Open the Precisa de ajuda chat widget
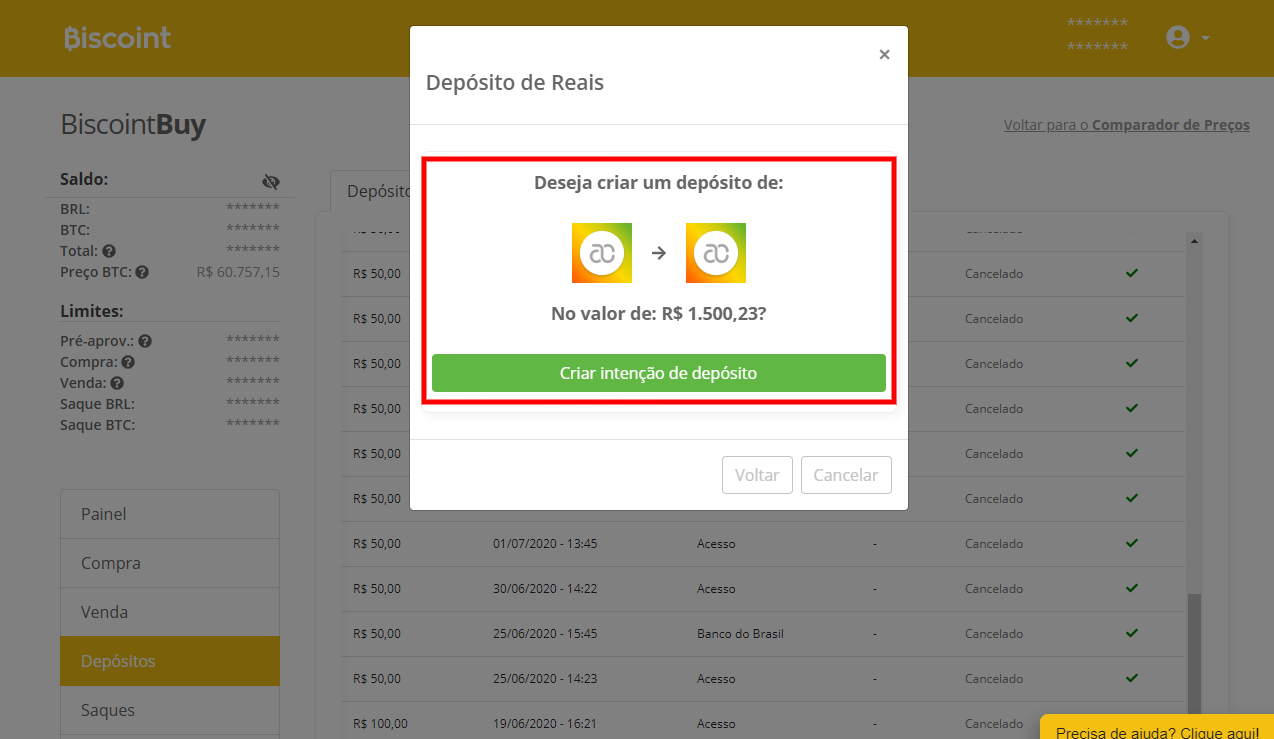This screenshot has width=1274, height=739. 1157,727
